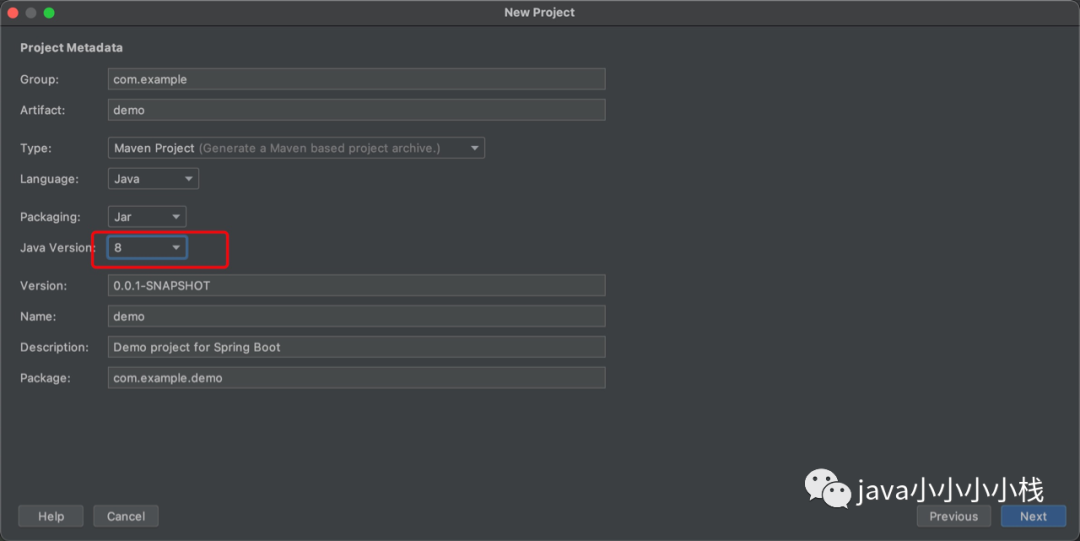1080x541 pixels.
Task: Open Help for the project wizard
Action: (51, 516)
